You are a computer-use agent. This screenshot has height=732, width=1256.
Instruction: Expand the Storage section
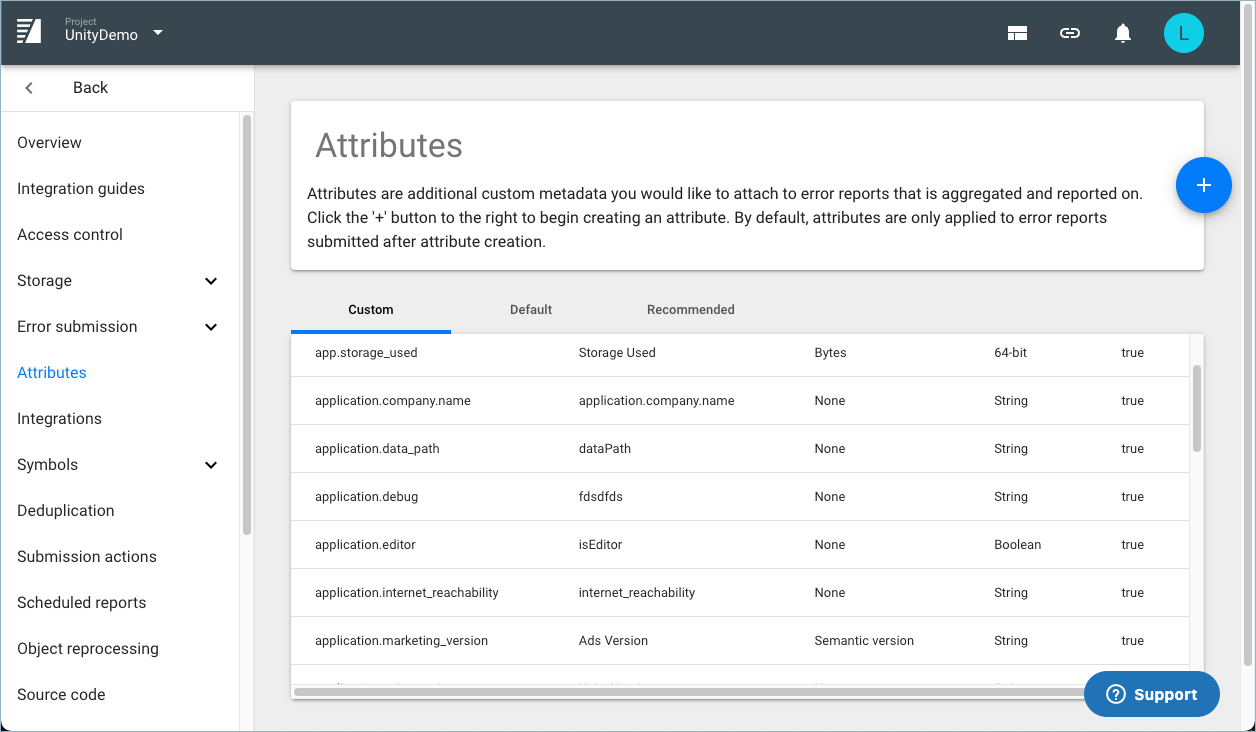pyautogui.click(x=211, y=281)
